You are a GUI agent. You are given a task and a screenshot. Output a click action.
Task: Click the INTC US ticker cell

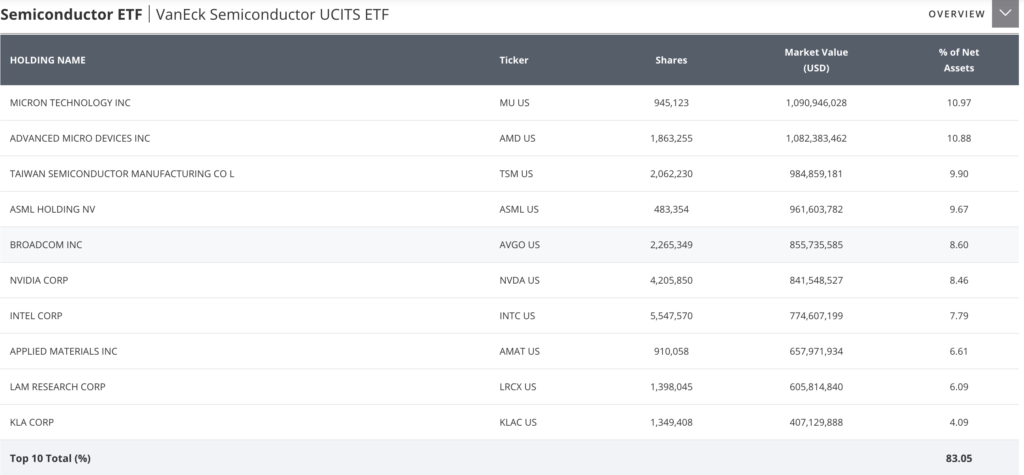517,316
